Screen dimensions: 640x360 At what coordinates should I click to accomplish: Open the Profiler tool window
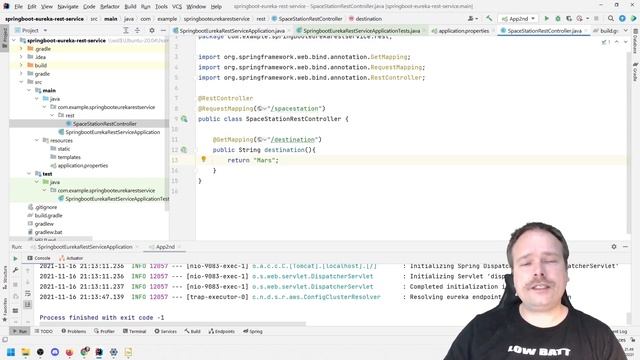point(104,331)
